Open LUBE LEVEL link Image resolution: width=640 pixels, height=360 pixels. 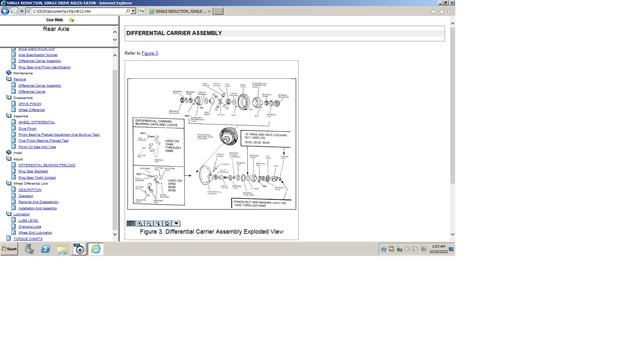point(28,220)
